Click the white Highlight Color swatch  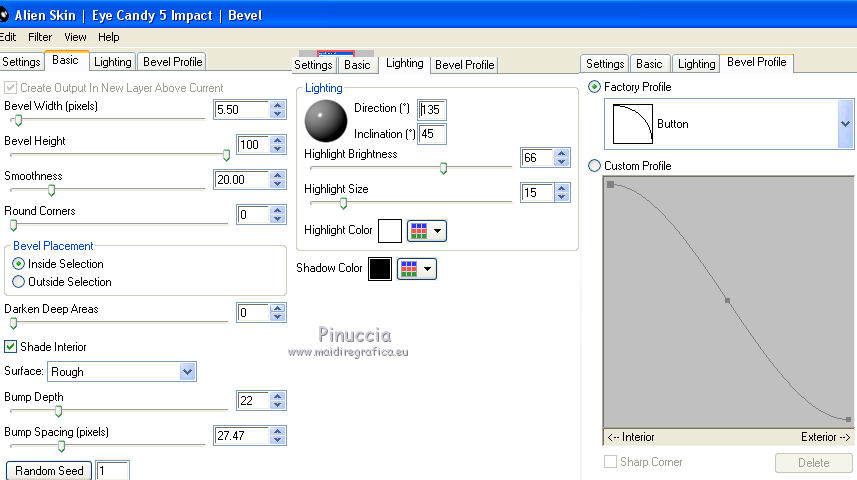click(x=390, y=231)
